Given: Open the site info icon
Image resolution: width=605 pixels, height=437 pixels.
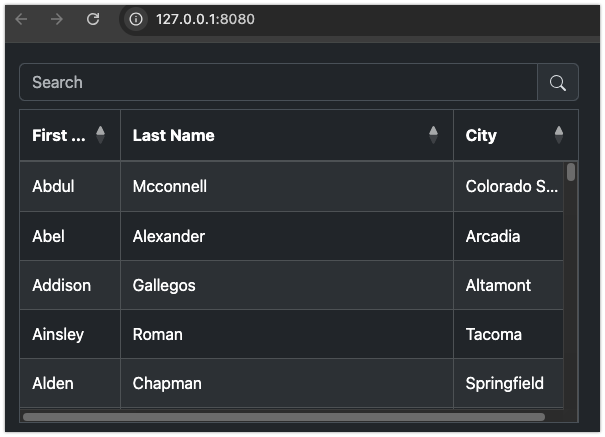Looking at the screenshot, I should pos(136,19).
